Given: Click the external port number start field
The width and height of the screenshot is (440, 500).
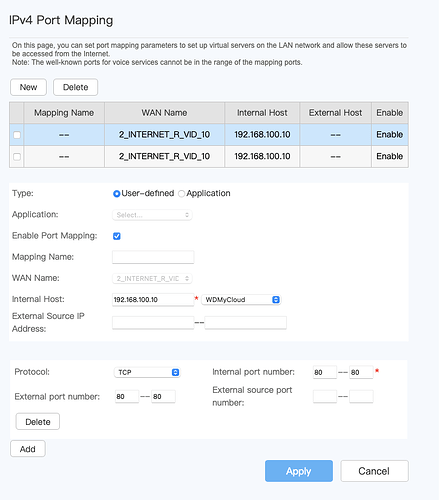Looking at the screenshot, I should (x=127, y=397).
